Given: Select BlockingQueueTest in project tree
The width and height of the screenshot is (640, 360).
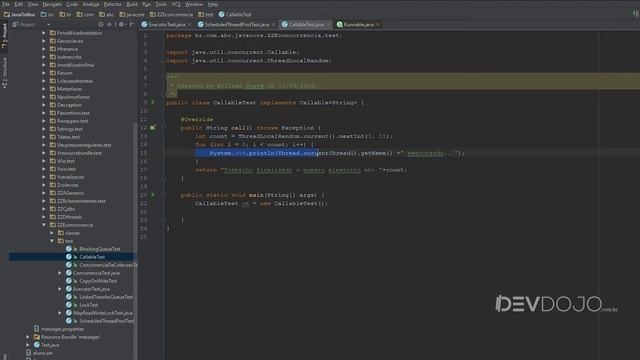Looking at the screenshot, I should (100, 249).
